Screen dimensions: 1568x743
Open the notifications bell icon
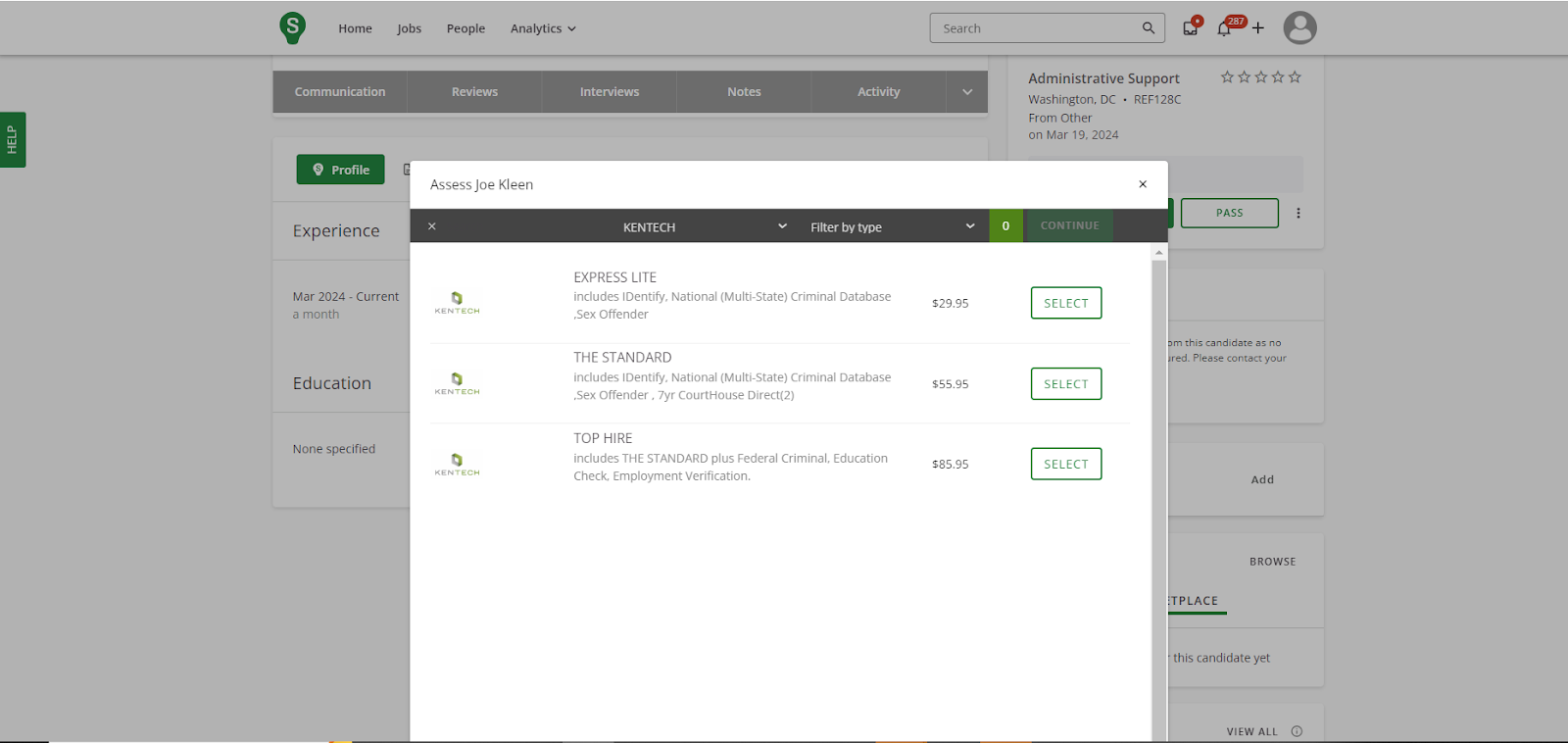pyautogui.click(x=1224, y=28)
